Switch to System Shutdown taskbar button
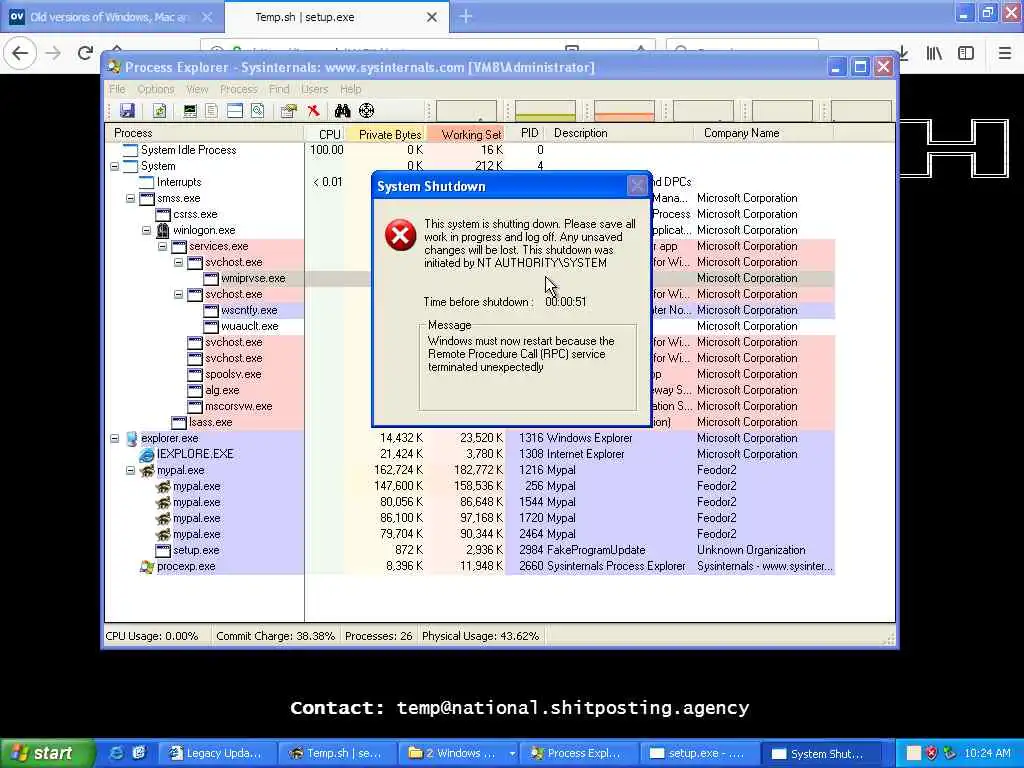The width and height of the screenshot is (1024, 768). coord(820,753)
